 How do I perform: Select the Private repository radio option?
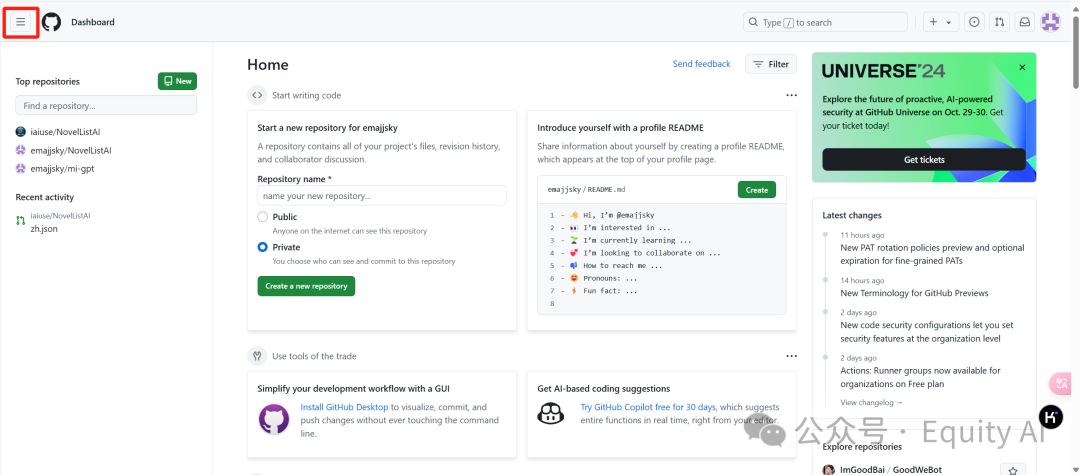tap(263, 247)
